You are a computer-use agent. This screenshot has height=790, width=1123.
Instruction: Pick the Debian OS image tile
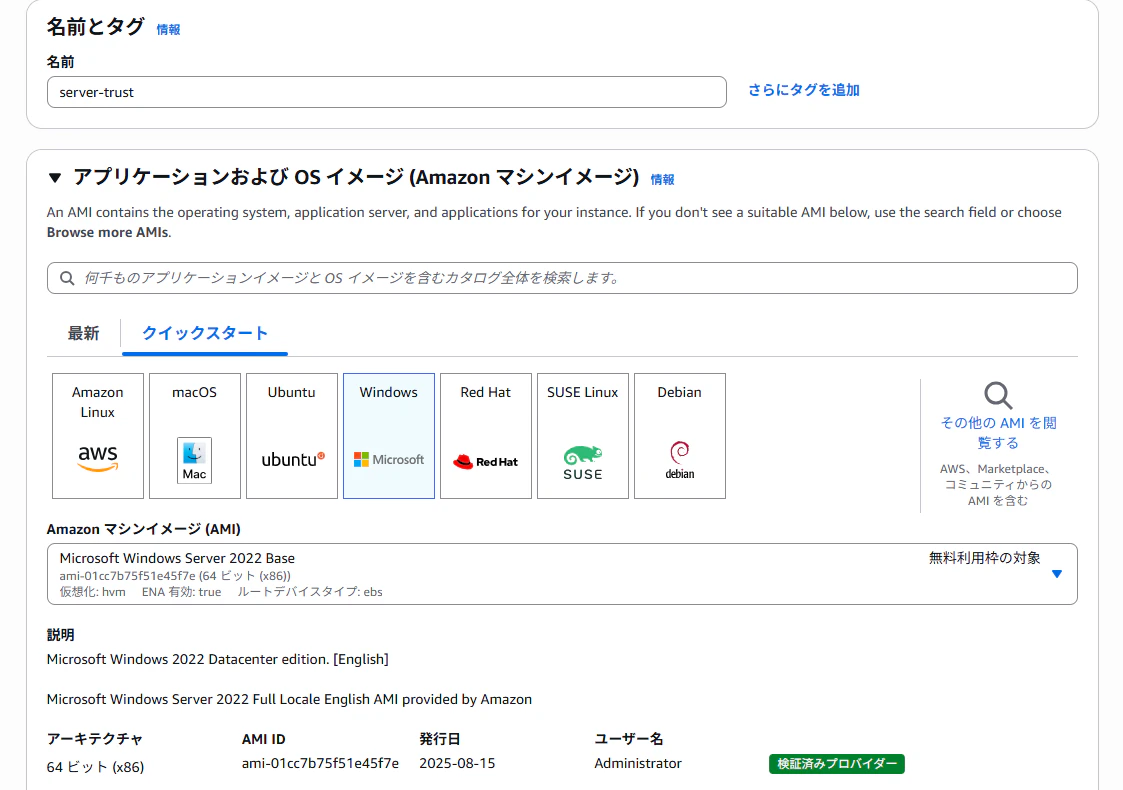[680, 435]
